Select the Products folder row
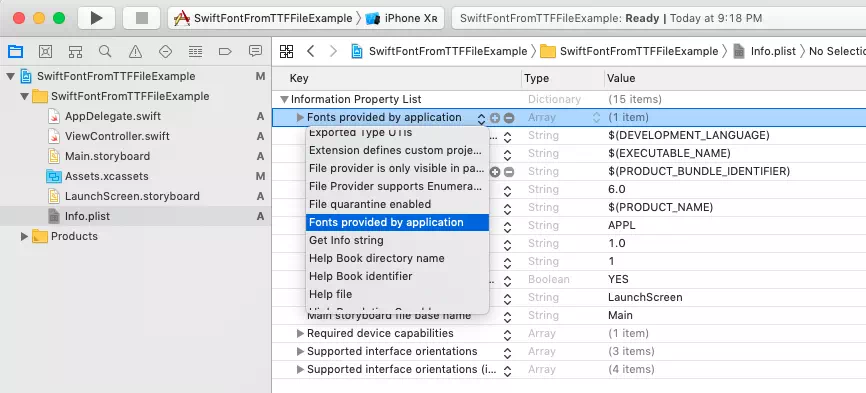Screen dimensions: 866x393 [x=135, y=236]
